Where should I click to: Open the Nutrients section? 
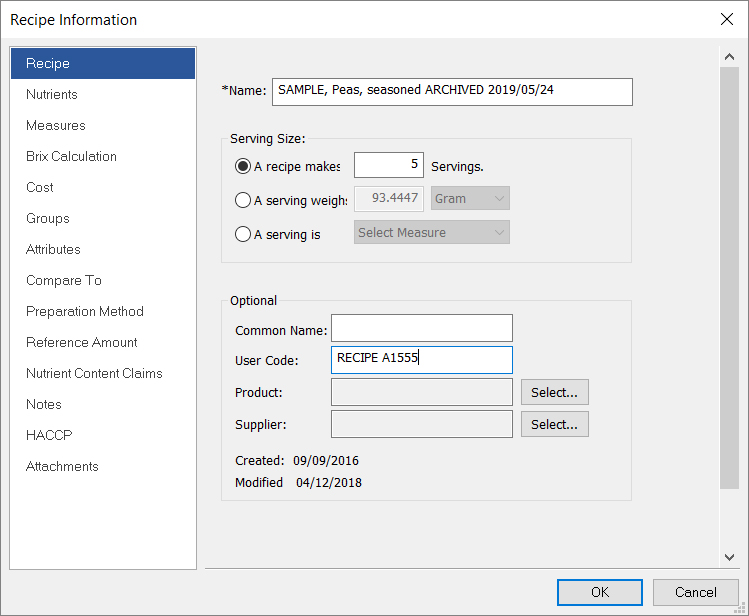52,94
